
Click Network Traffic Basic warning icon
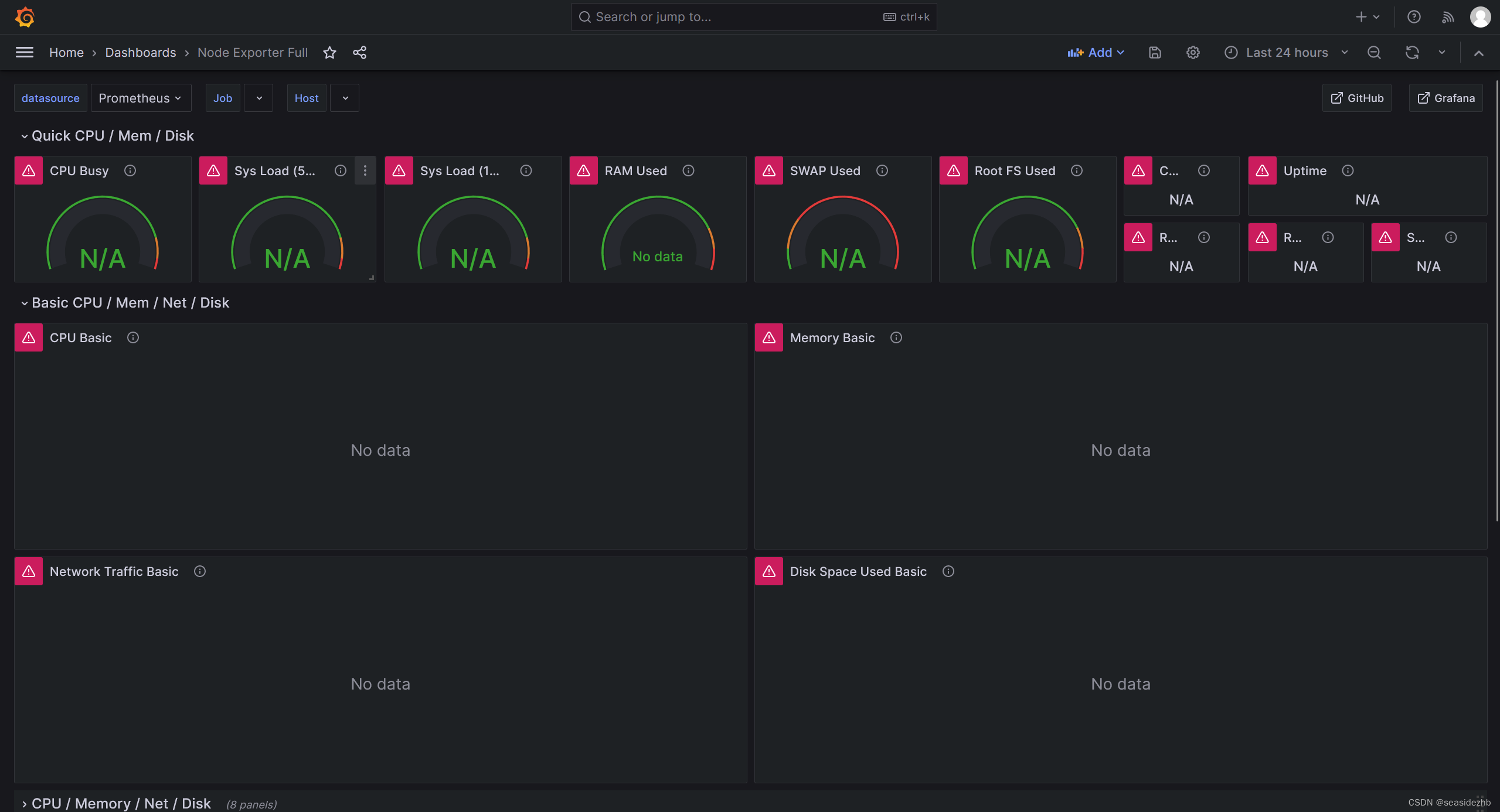pos(29,571)
